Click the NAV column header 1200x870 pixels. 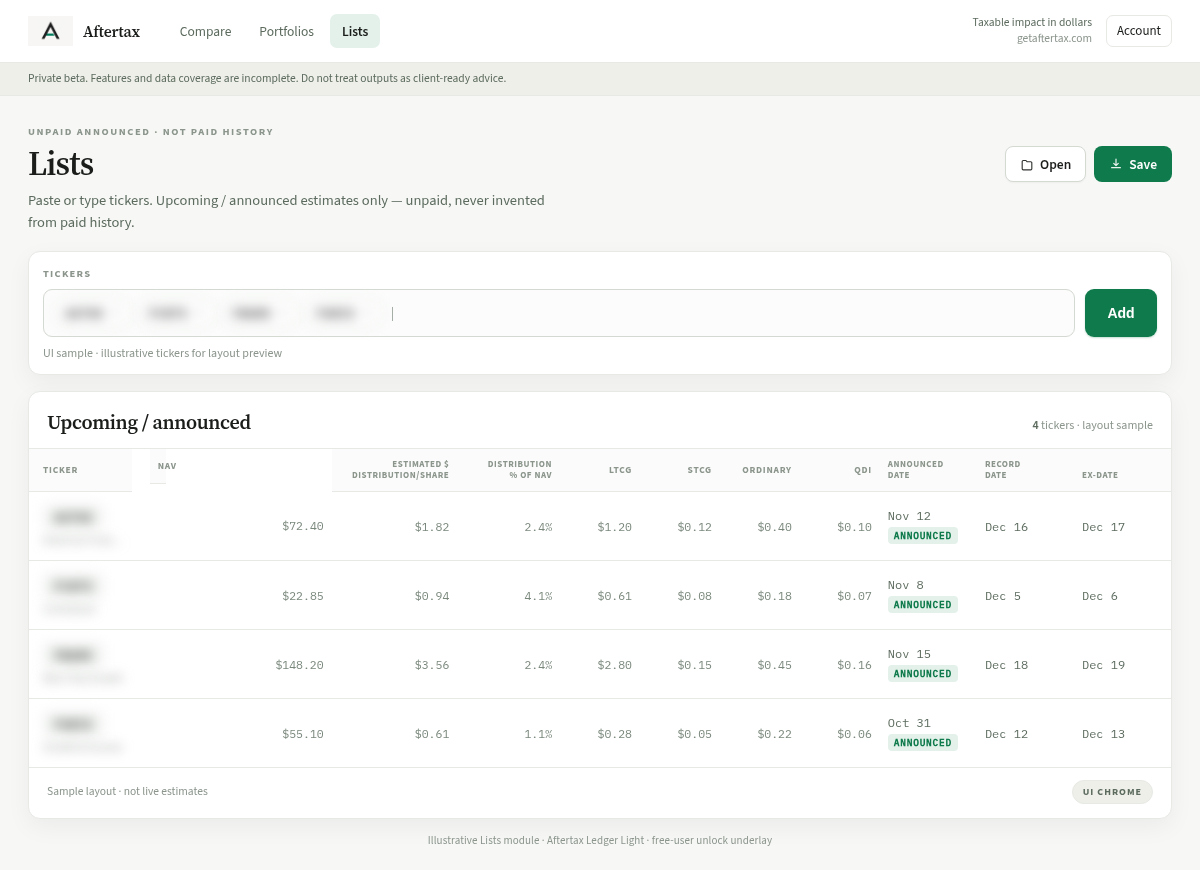(x=167, y=466)
